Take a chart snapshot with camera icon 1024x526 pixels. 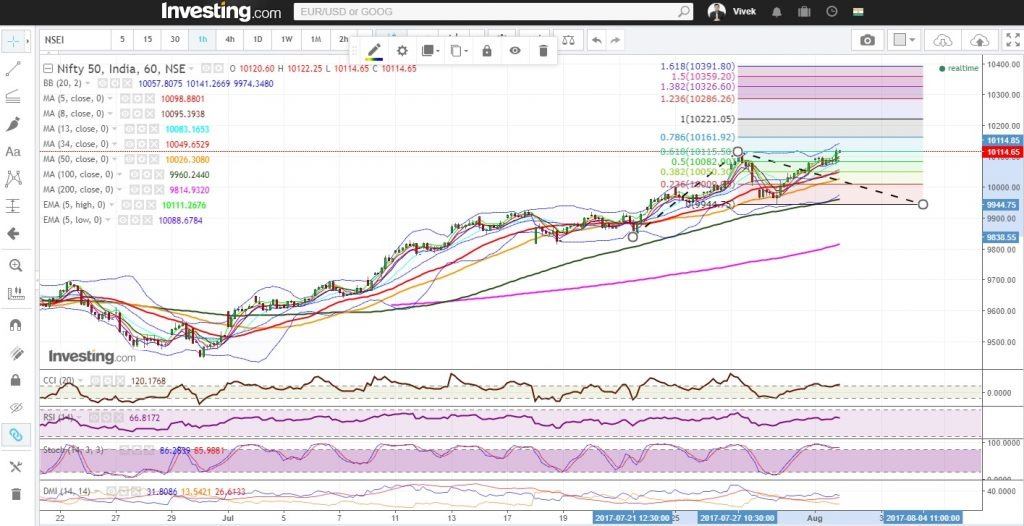click(867, 40)
